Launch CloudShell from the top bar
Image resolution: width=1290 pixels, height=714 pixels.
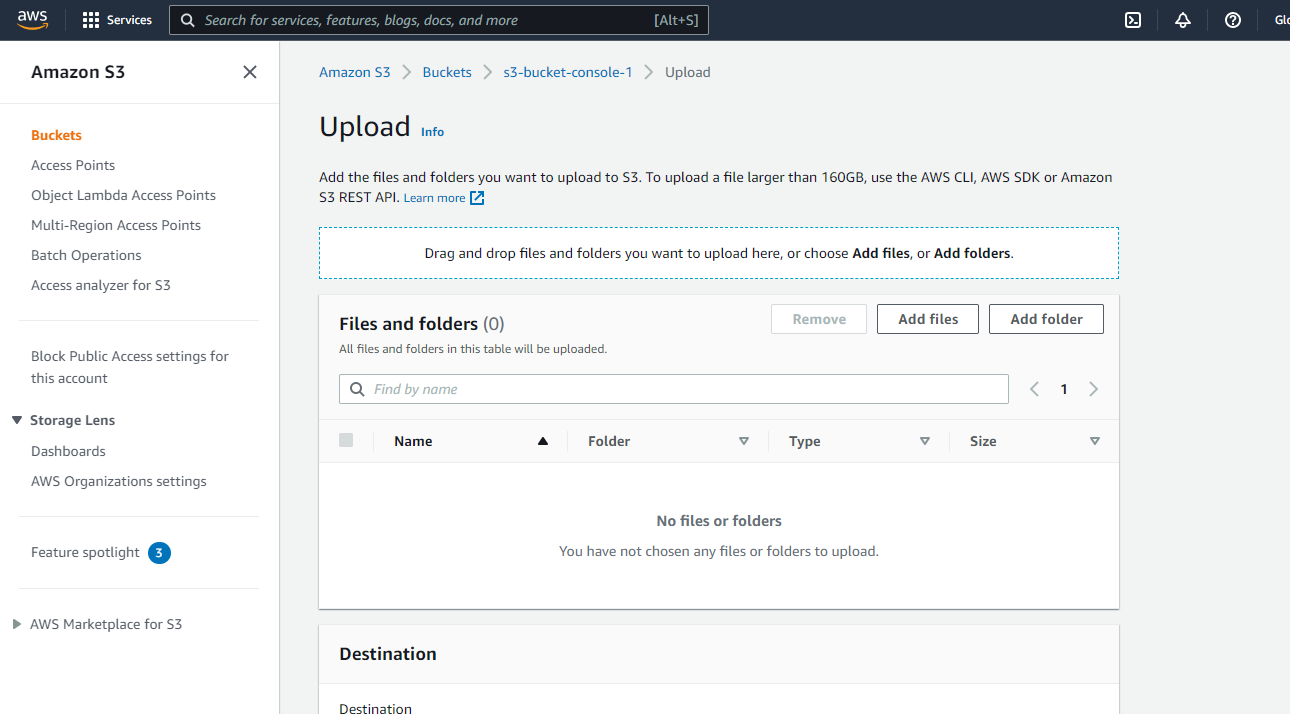[1133, 20]
